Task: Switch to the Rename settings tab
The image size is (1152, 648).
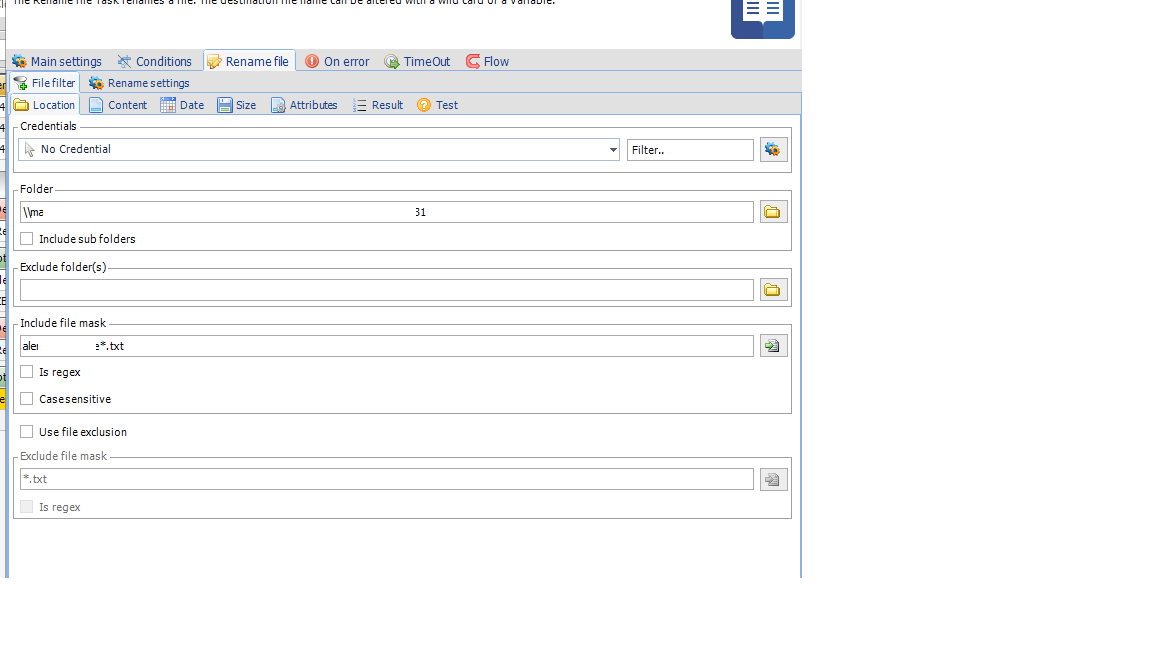Action: pyautogui.click(x=139, y=83)
